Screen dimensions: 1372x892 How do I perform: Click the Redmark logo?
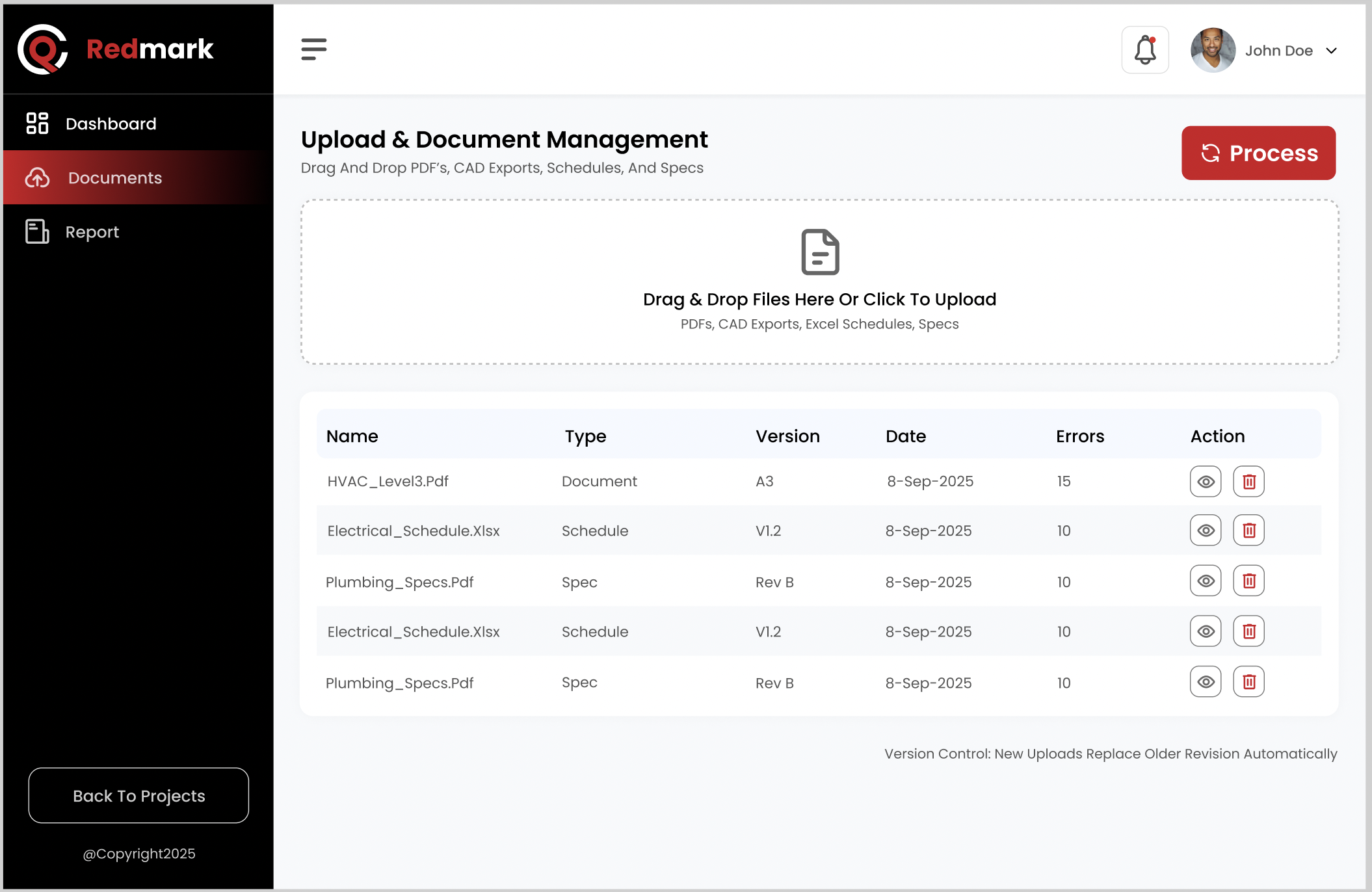(116, 49)
